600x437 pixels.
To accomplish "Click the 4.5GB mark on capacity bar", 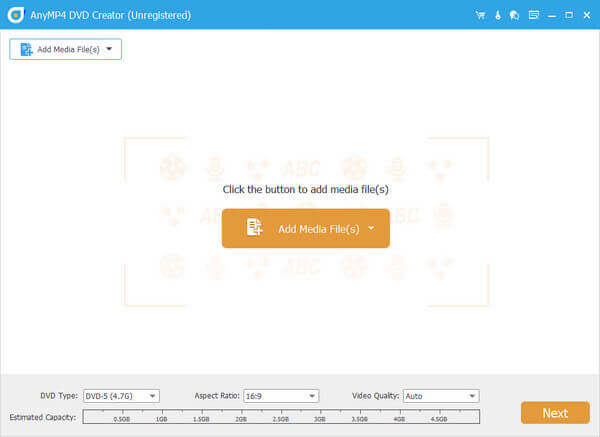I will 439,419.
